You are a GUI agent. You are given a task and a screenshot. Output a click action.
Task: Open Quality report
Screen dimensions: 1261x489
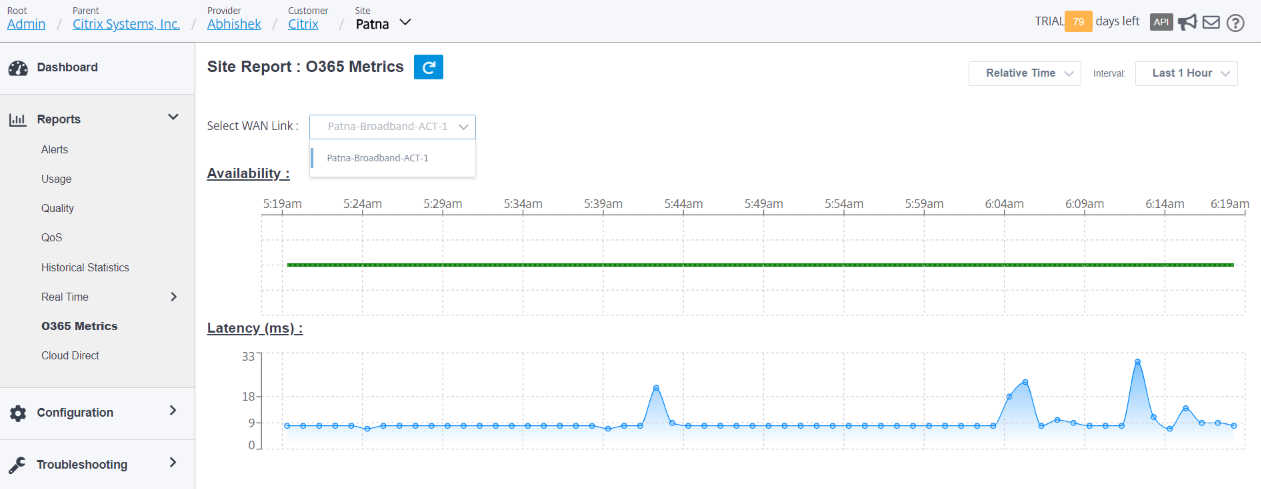(58, 209)
